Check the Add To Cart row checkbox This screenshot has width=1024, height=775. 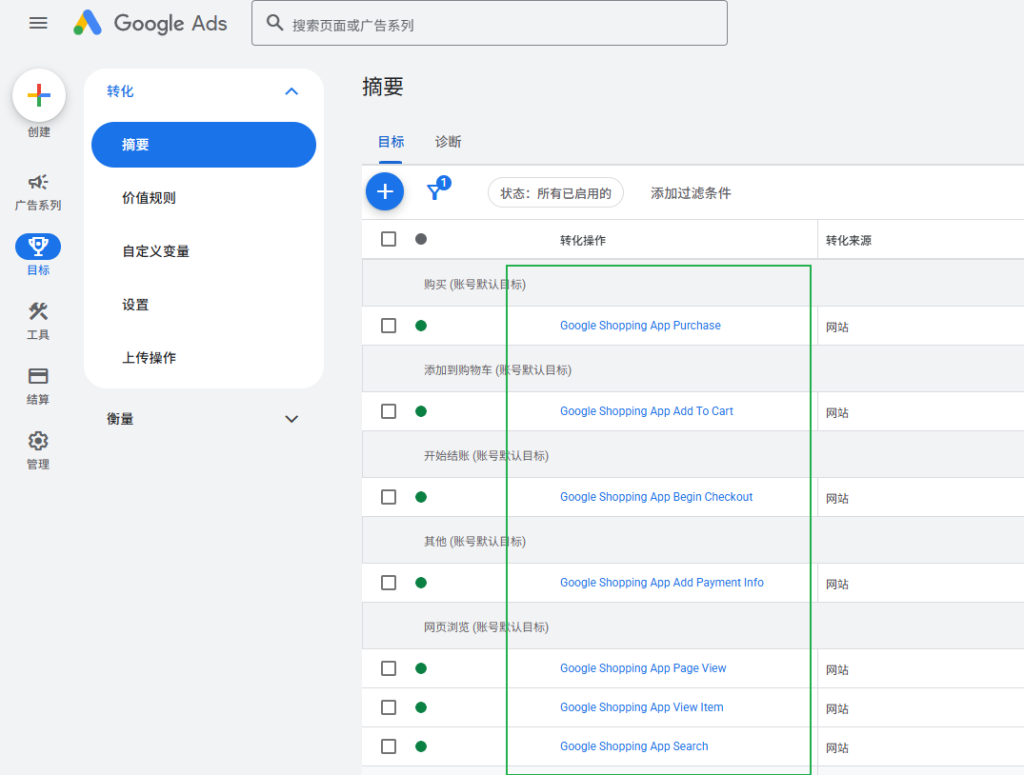point(389,411)
